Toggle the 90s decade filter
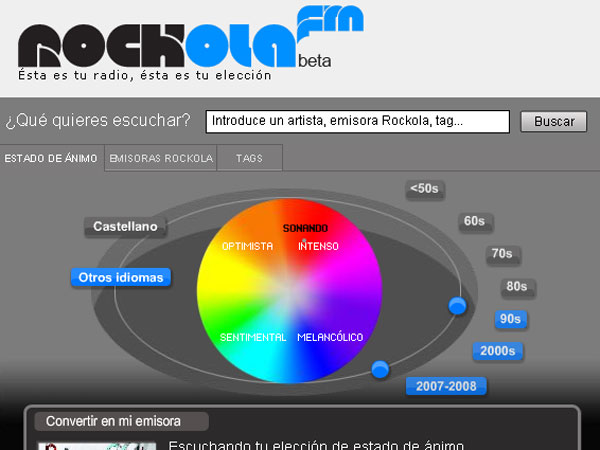600x450 pixels. (x=511, y=319)
